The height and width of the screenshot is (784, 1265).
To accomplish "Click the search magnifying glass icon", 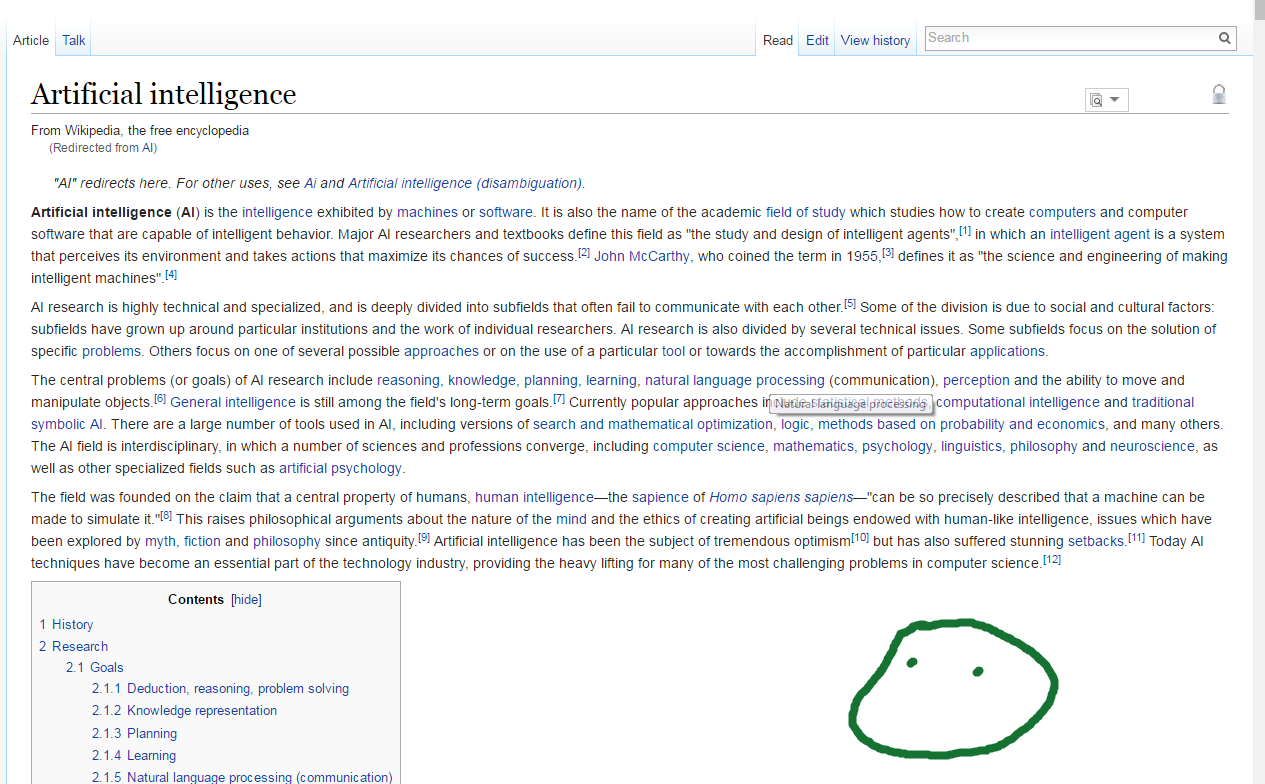I will click(x=1224, y=38).
